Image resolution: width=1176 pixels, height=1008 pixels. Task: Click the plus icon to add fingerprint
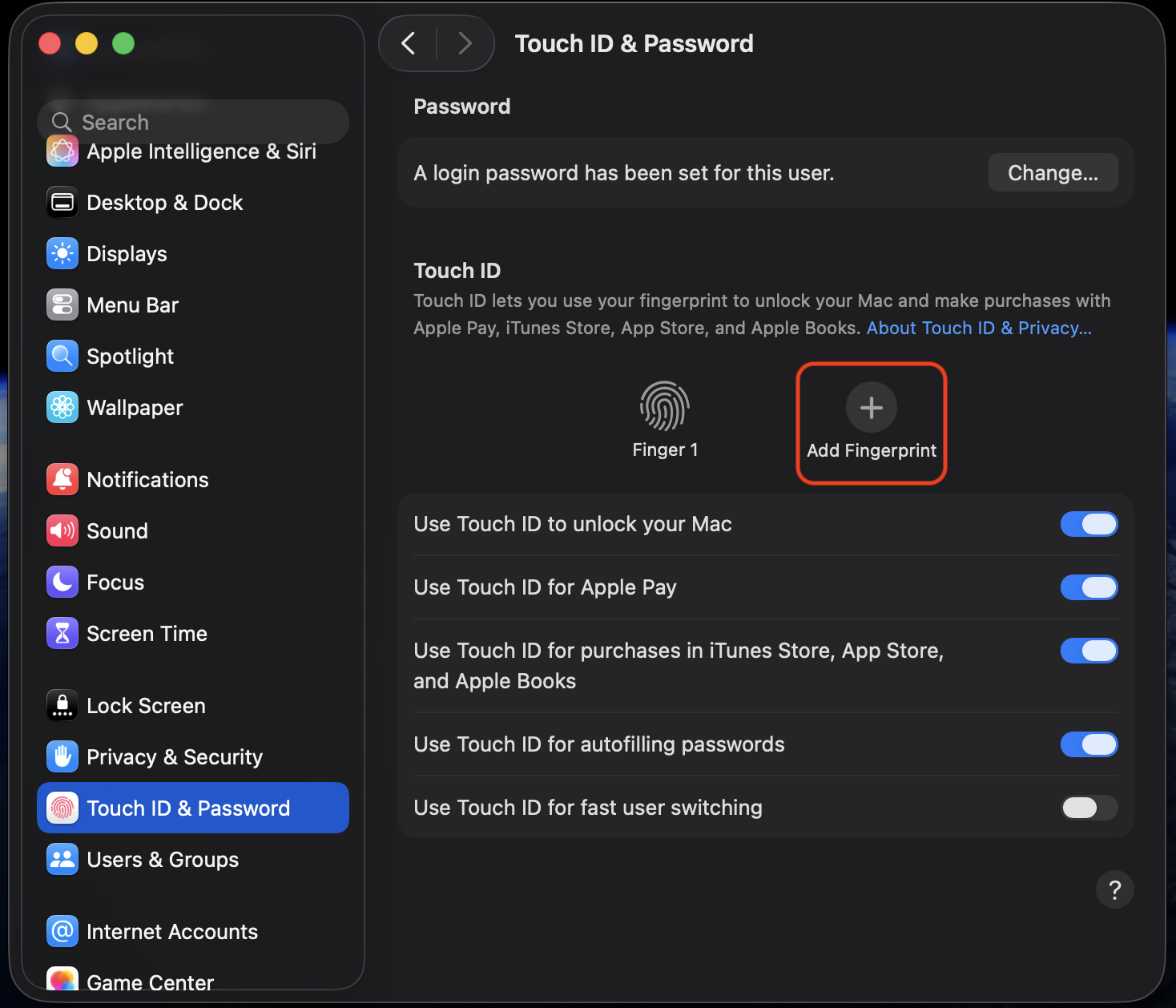(x=872, y=407)
